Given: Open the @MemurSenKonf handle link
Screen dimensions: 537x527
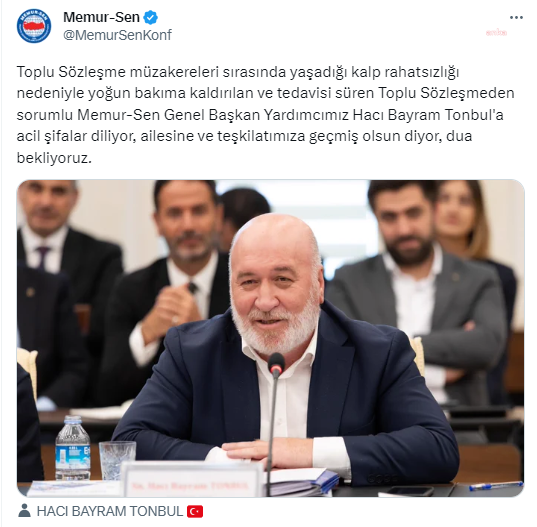Looking at the screenshot, I should pyautogui.click(x=117, y=35).
